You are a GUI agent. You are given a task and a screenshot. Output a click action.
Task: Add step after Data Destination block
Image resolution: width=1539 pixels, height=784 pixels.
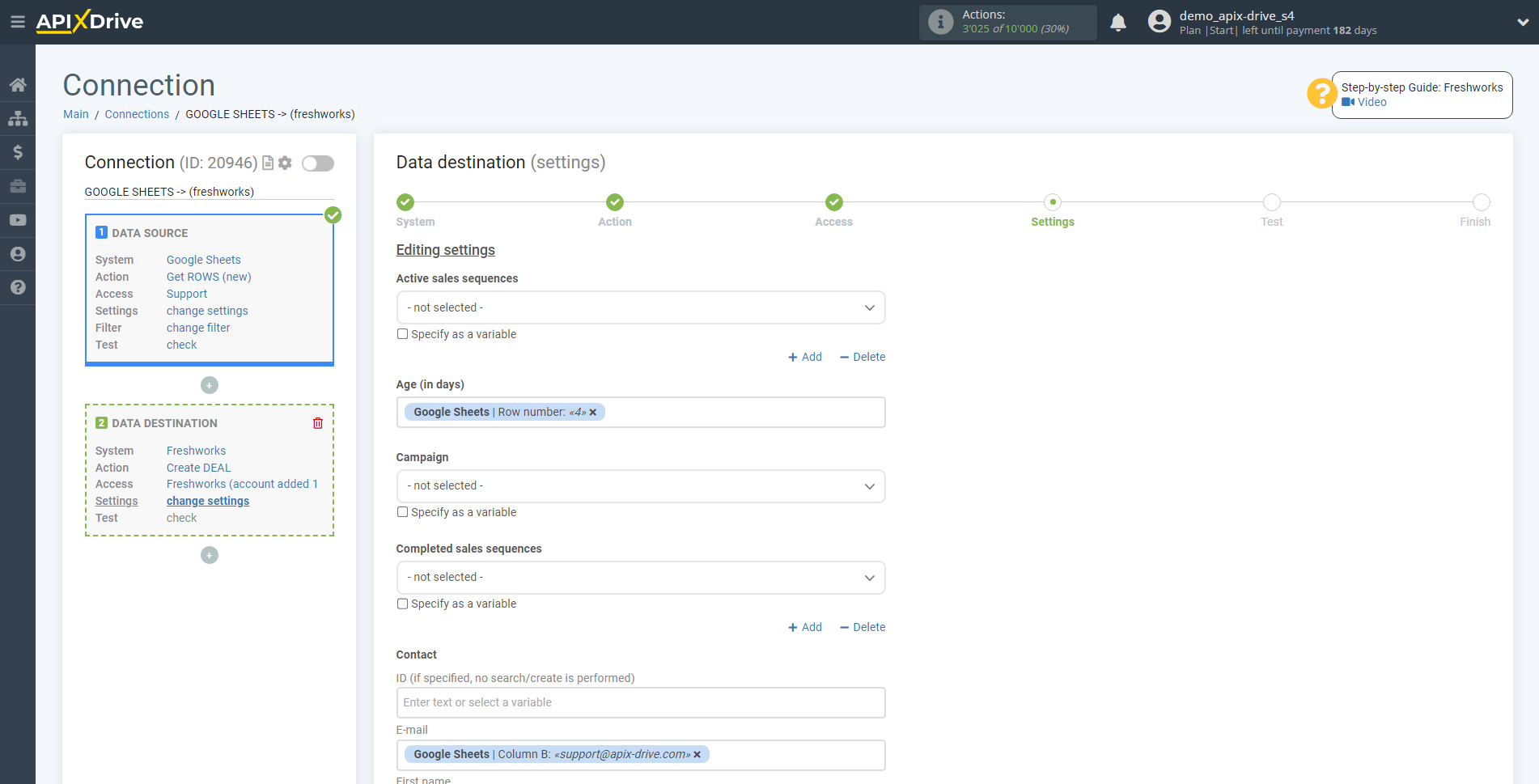(x=210, y=555)
